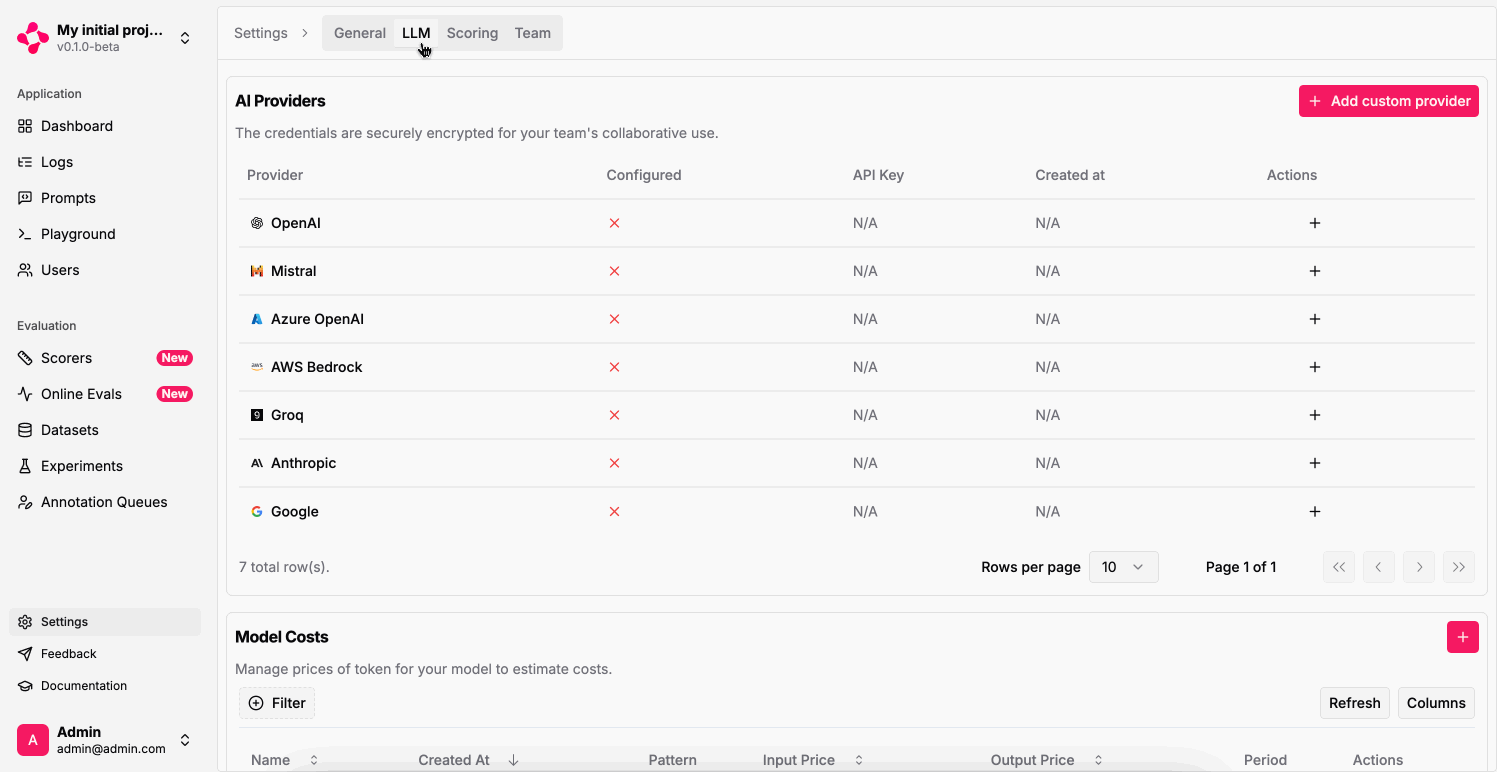The image size is (1497, 772).
Task: Open the Team tab
Action: pos(533,33)
